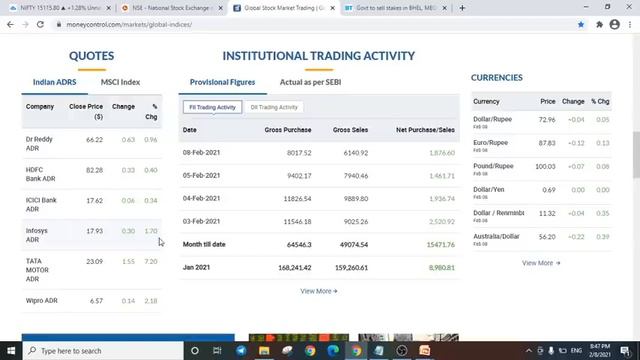
Task: Select Actual as per SEBI tab
Action: [310, 82]
